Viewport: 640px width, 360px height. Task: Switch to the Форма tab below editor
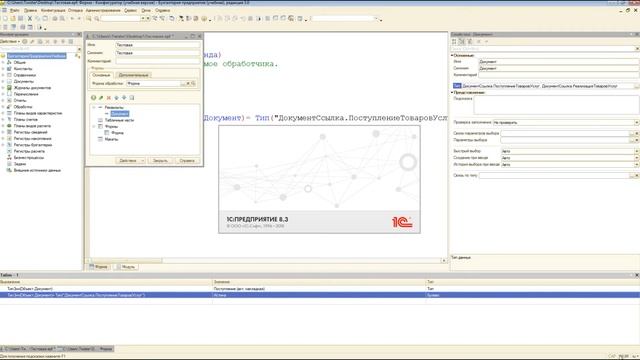pyautogui.click(x=99, y=267)
